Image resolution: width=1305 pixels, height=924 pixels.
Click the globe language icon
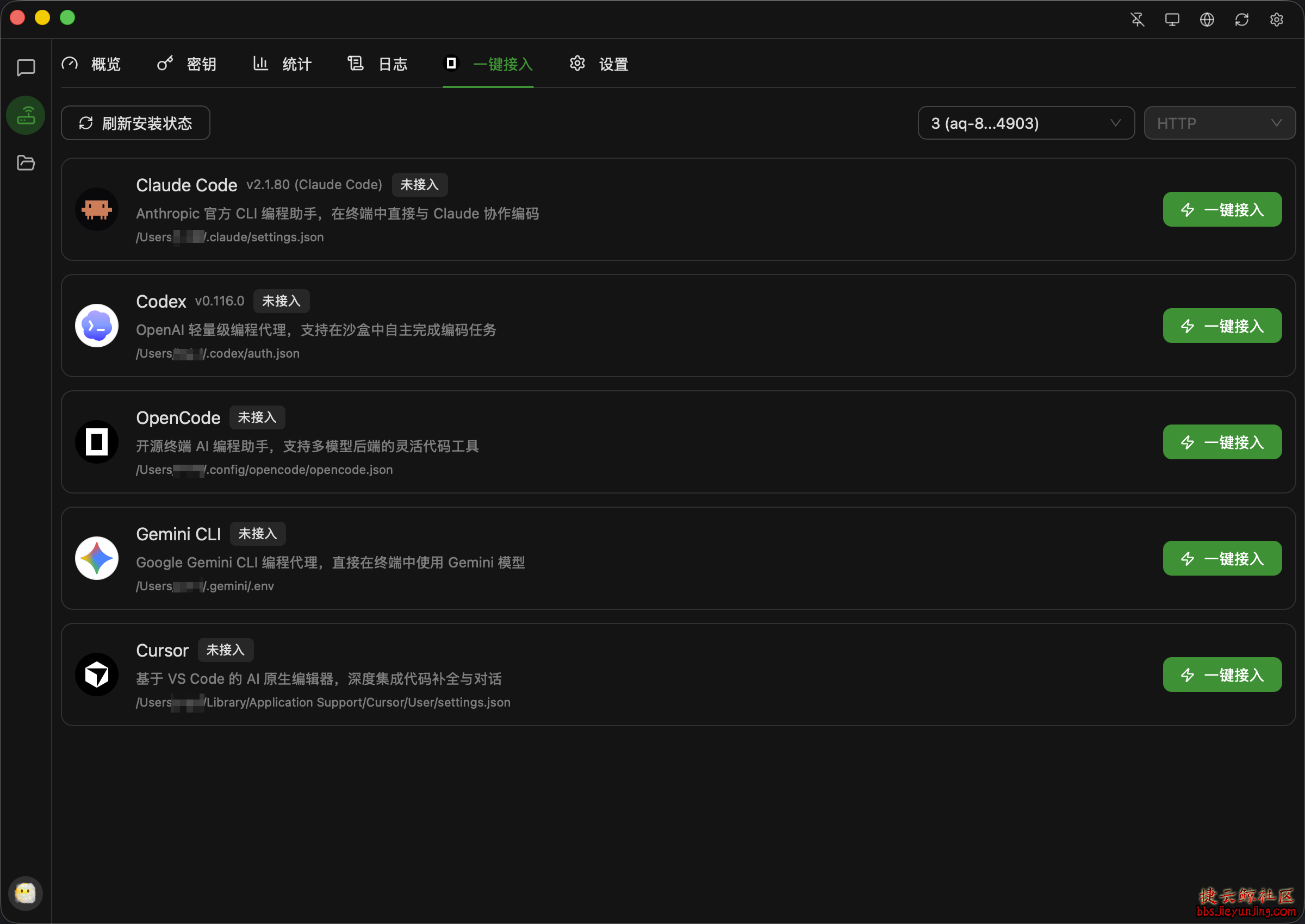[x=1207, y=20]
